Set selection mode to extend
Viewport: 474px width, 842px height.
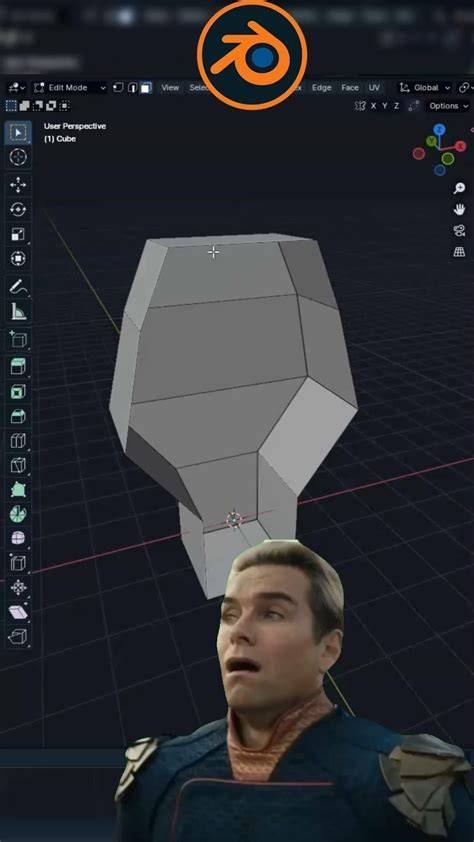click(24, 106)
